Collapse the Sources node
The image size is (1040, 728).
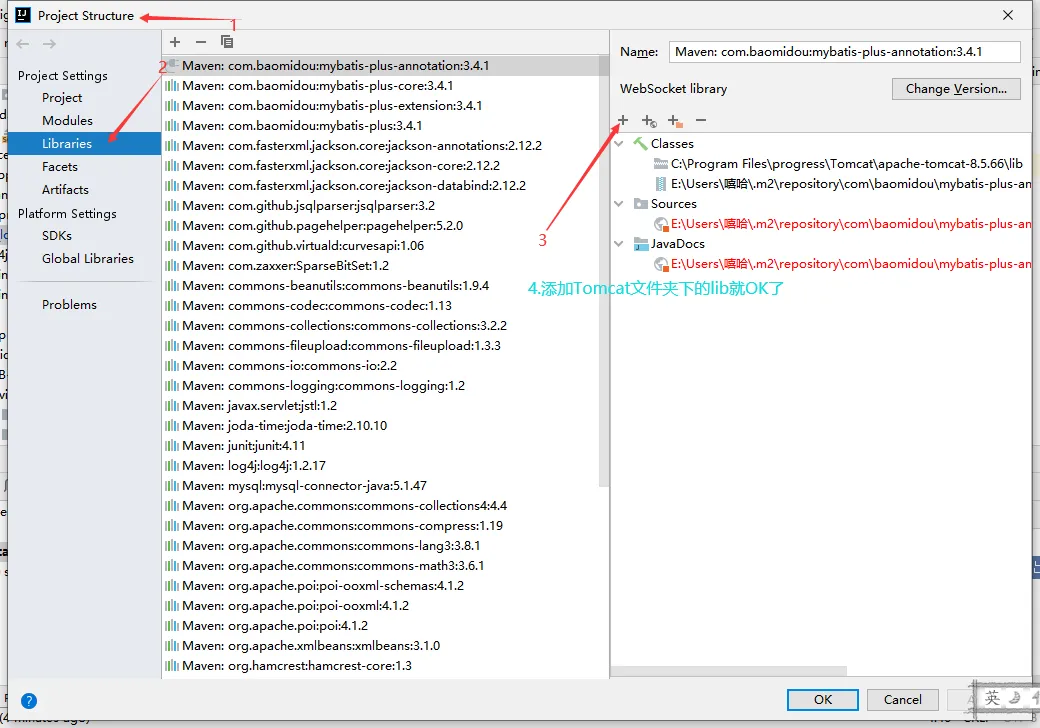619,204
